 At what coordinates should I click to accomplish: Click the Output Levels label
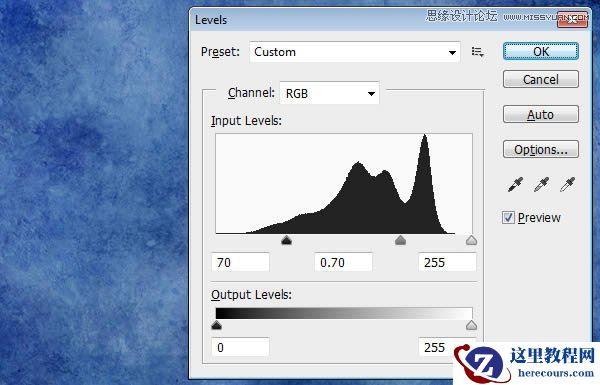(251, 295)
